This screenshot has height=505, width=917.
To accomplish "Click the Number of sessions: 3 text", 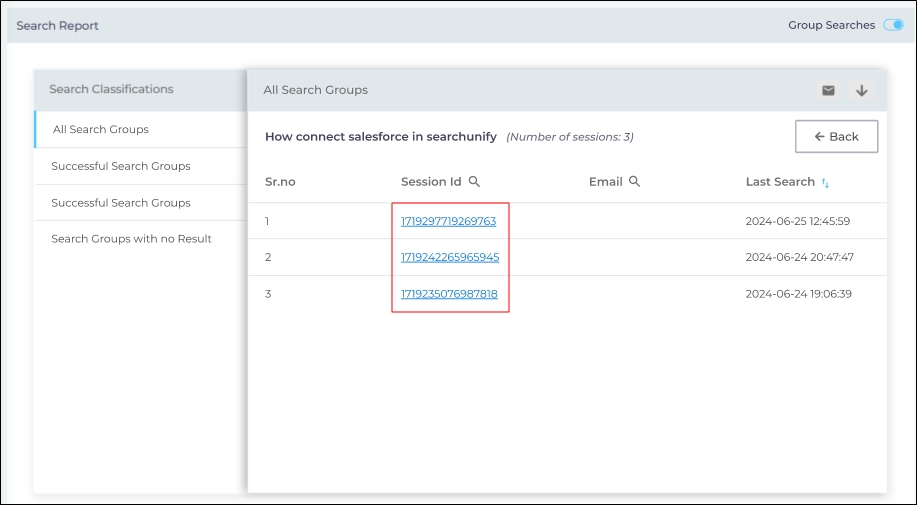I will (570, 137).
